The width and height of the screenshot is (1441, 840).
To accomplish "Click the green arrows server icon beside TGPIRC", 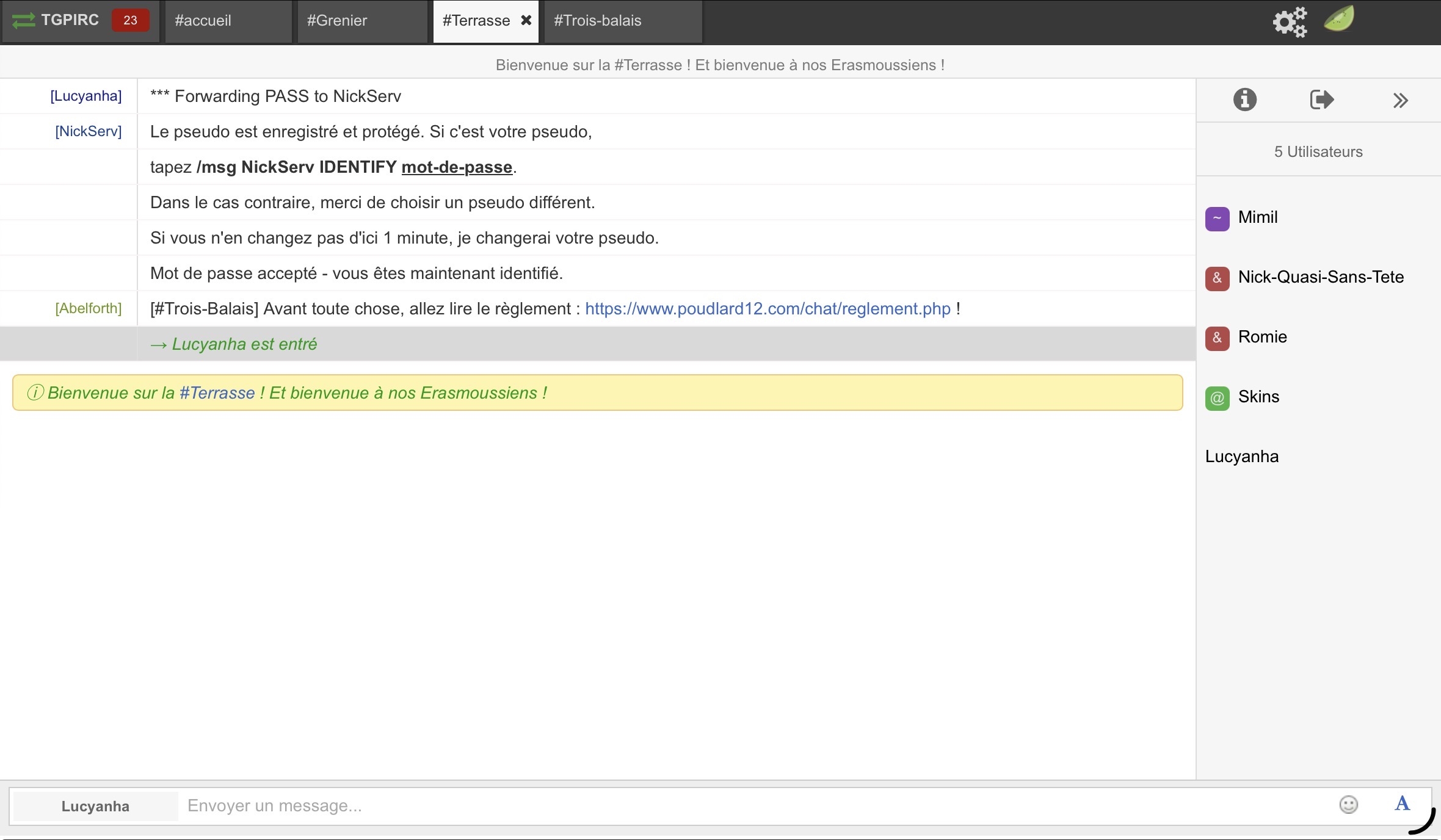I will (23, 21).
